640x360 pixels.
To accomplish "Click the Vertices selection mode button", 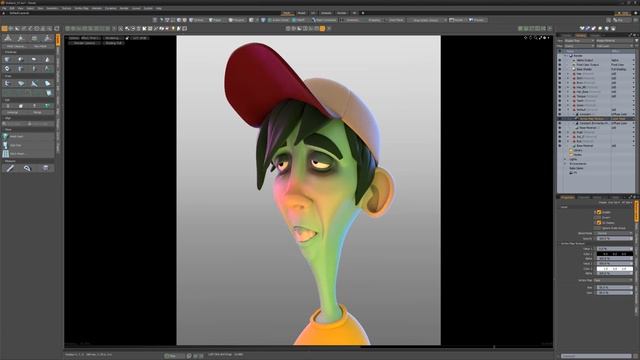I will (198, 20).
